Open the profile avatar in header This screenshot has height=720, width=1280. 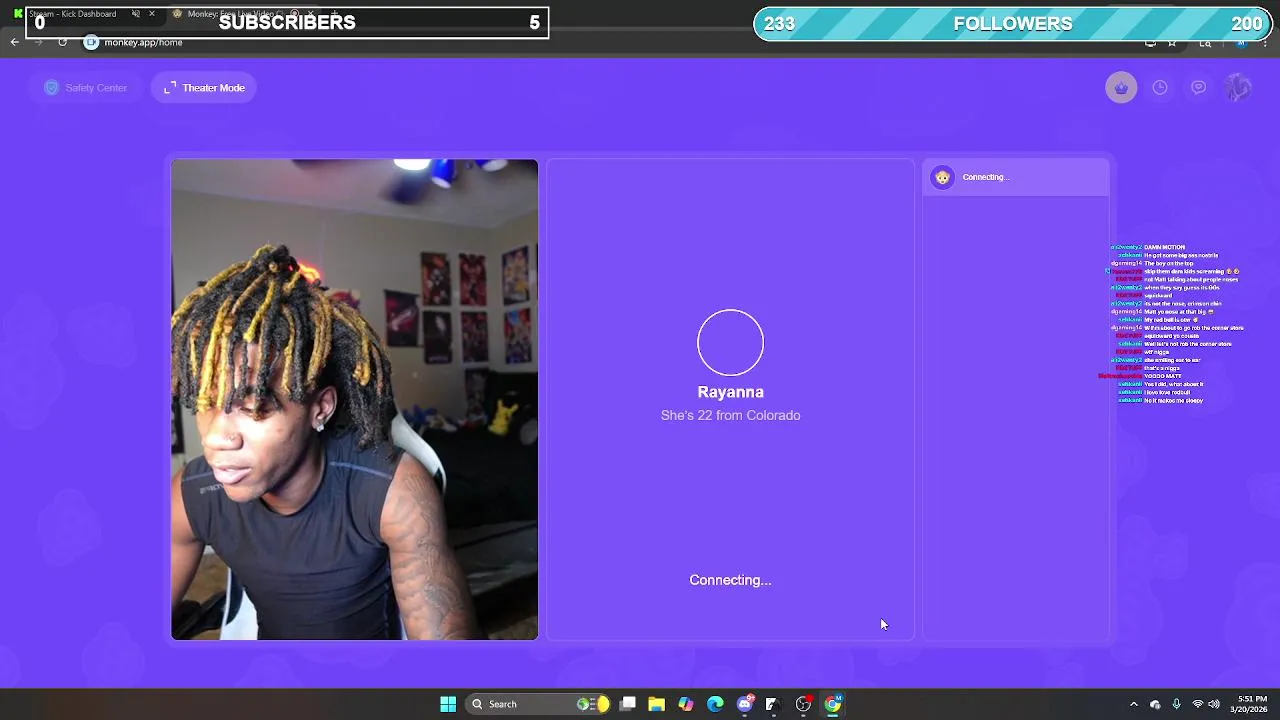coord(1238,88)
